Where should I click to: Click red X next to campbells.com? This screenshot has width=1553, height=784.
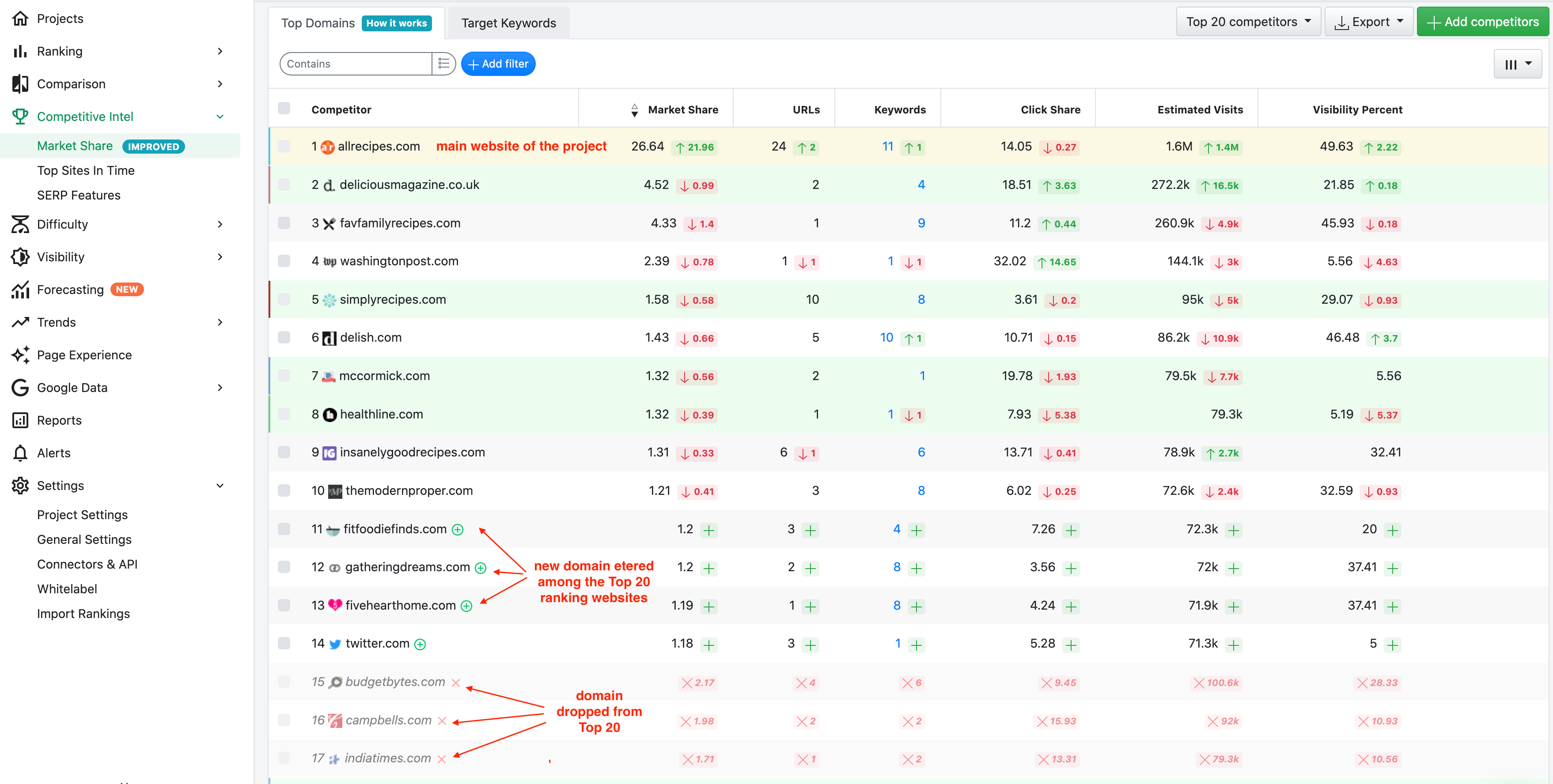click(x=442, y=721)
